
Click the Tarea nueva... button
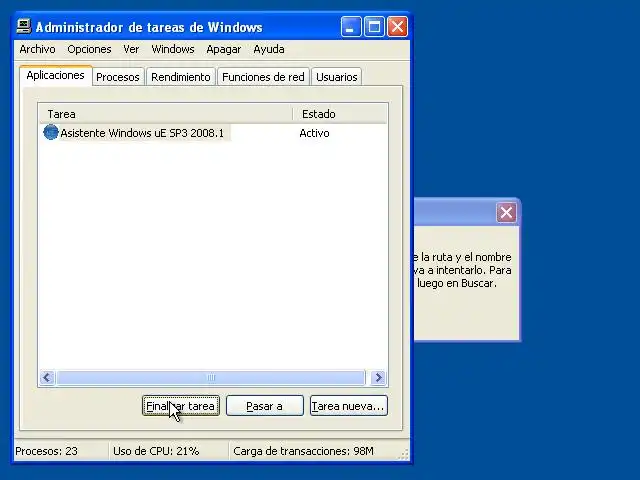coord(349,406)
